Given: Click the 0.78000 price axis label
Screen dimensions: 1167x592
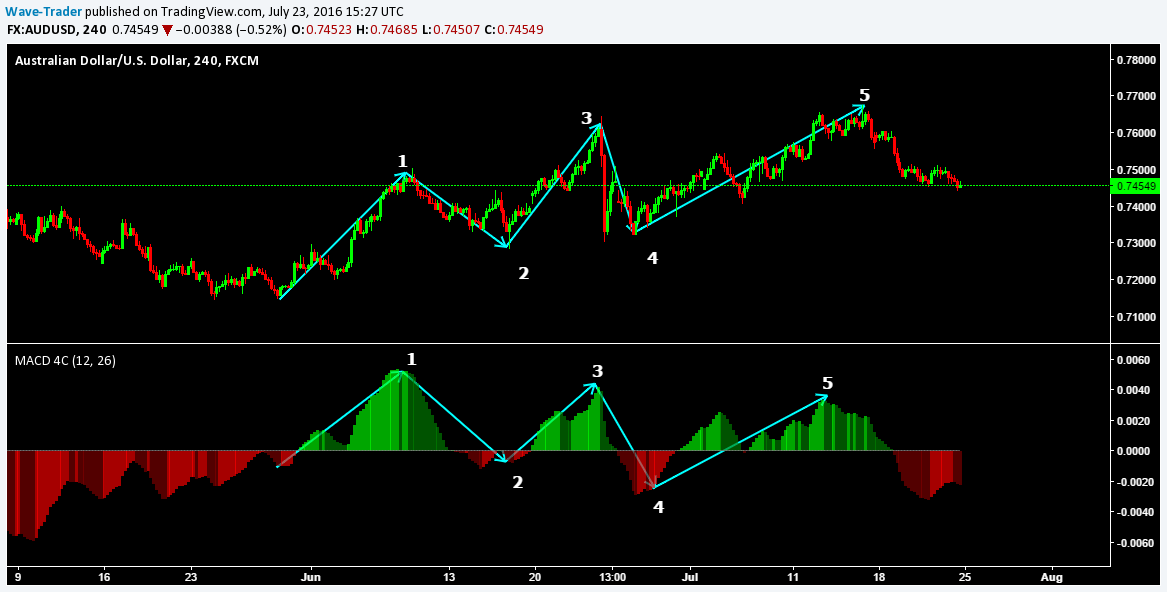Looking at the screenshot, I should 1136,60.
